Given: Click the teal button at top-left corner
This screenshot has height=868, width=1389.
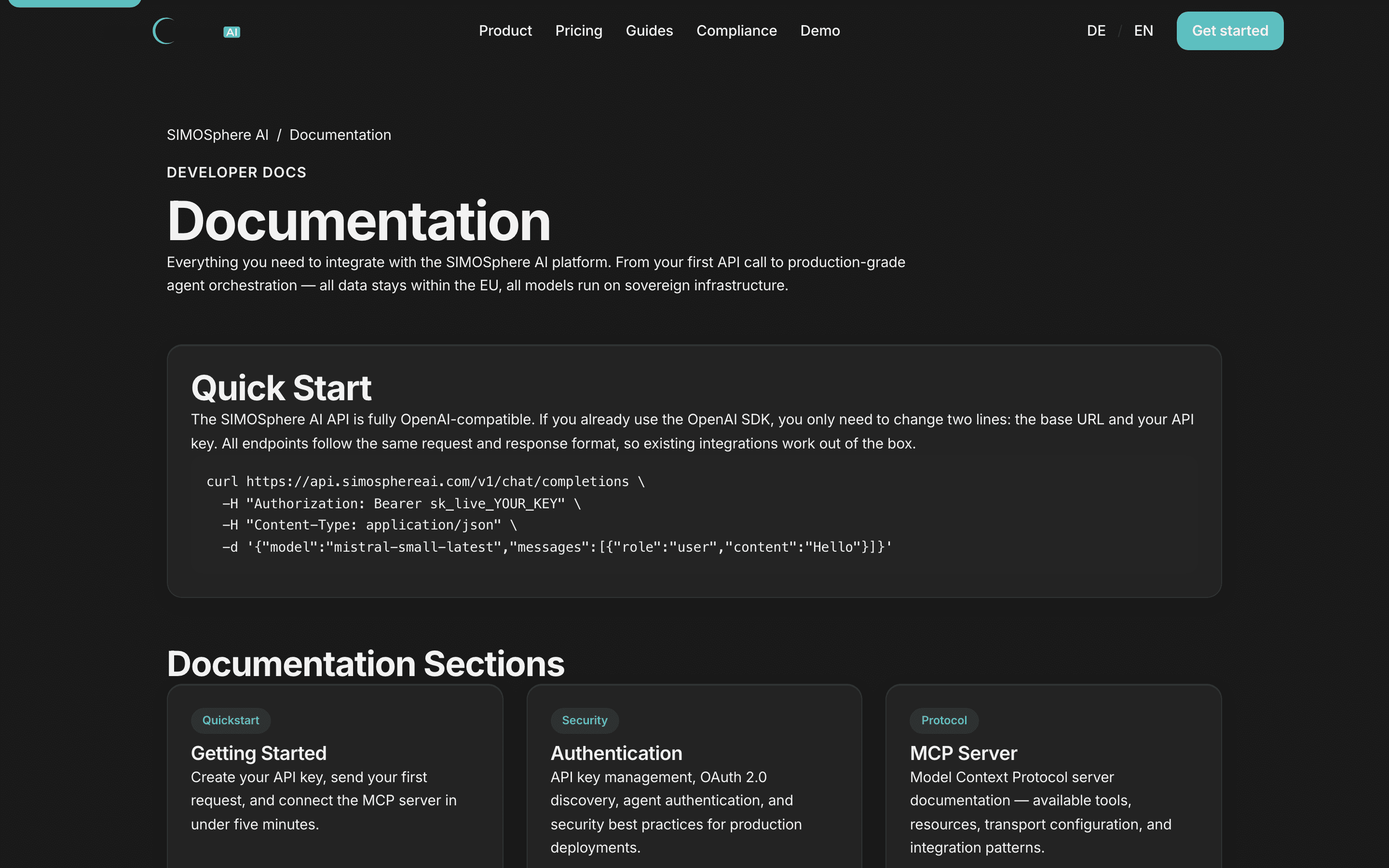Looking at the screenshot, I should coord(75,3).
